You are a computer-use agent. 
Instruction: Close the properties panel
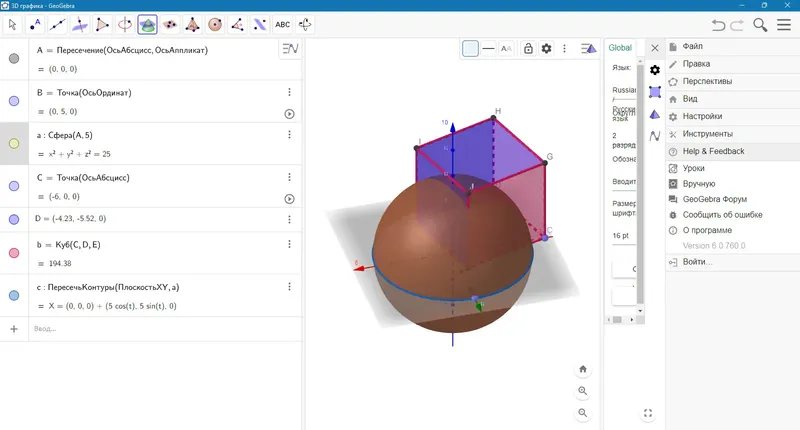click(655, 48)
